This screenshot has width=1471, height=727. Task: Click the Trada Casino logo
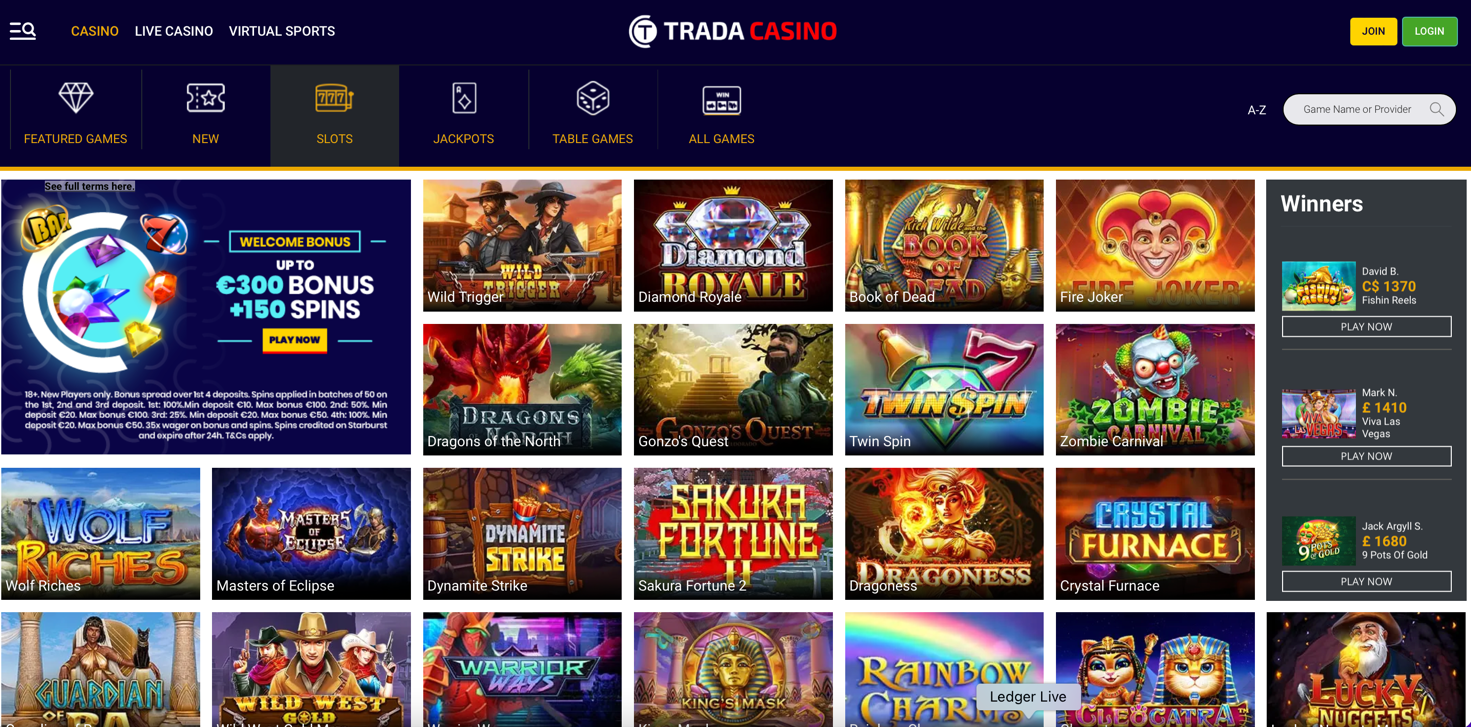[x=733, y=31]
